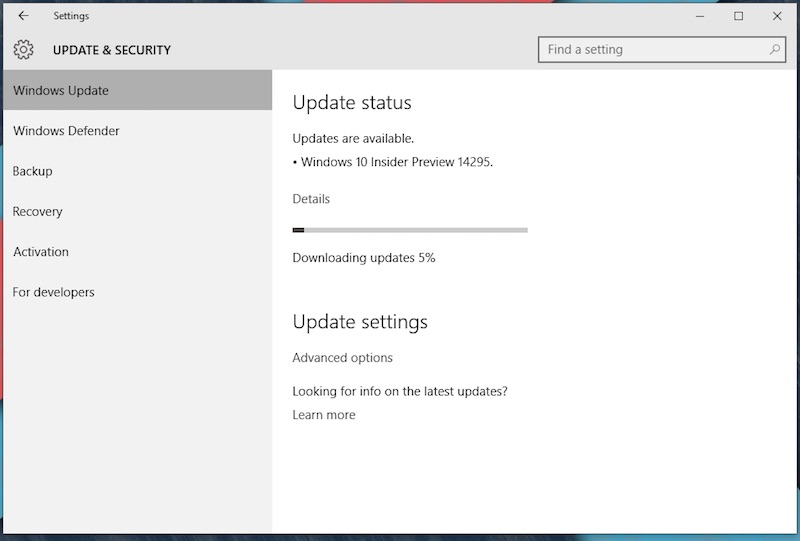
Task: Go back with the arrow icon
Action: click(23, 16)
